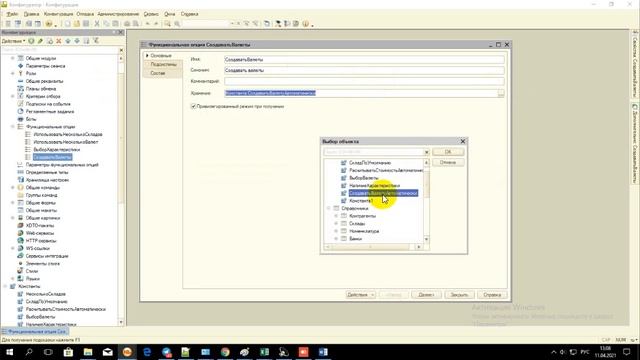This screenshot has width=640, height=360.
Task: Click configuration tree scrollbar down arrow
Action: coord(121,322)
